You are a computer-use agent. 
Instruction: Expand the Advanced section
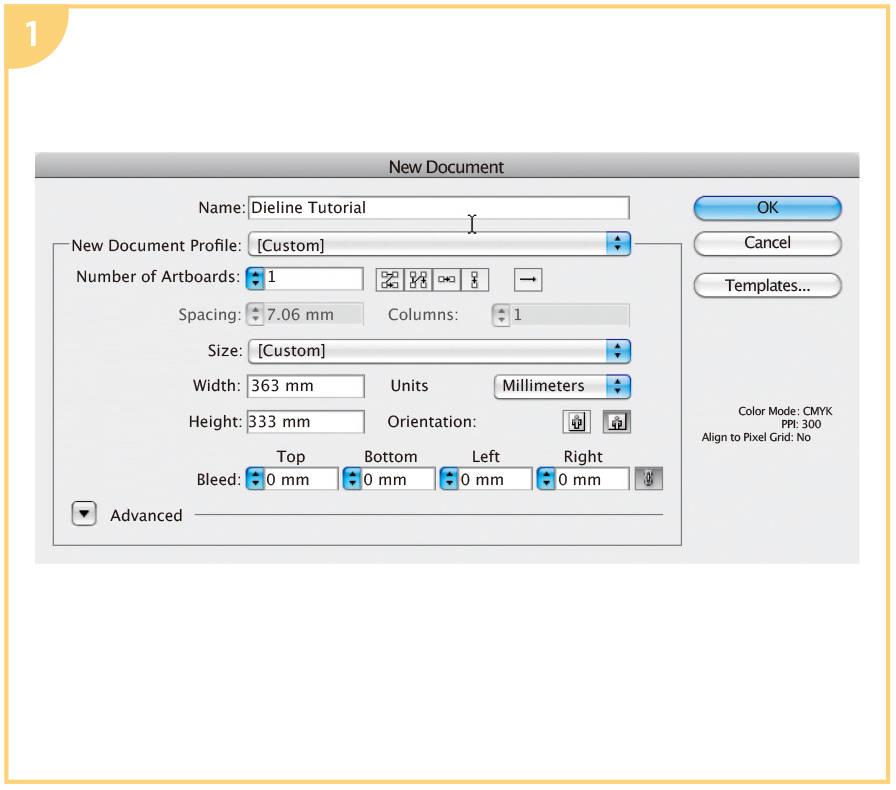click(x=84, y=515)
